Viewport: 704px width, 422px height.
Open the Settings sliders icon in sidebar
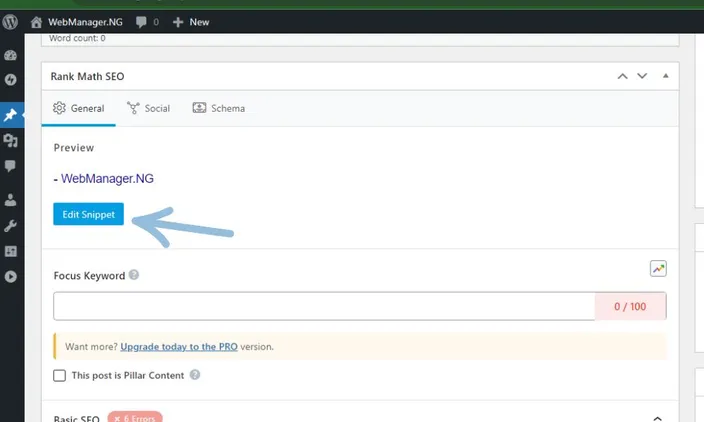coord(10,251)
